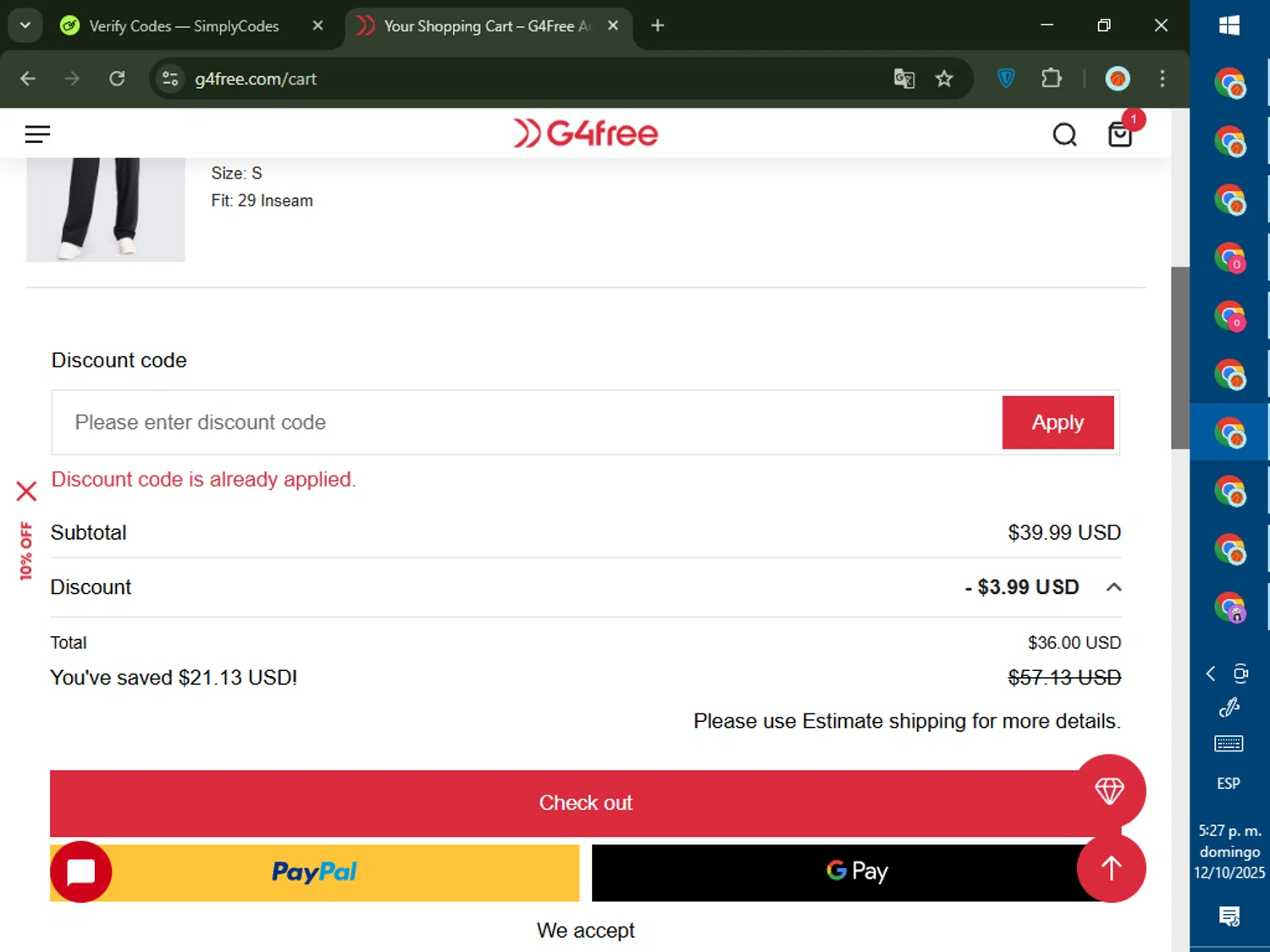Close the Verify Codes tab
Screen dimensions: 1270x952
click(317, 26)
